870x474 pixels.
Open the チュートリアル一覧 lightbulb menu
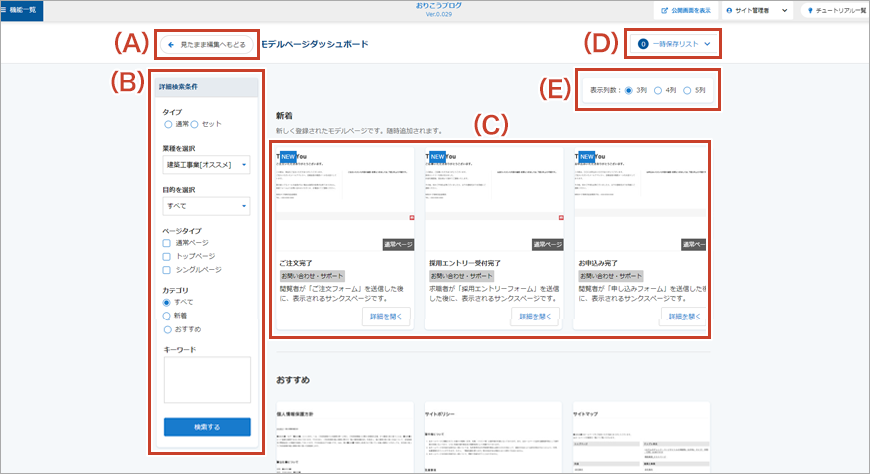click(x=834, y=10)
